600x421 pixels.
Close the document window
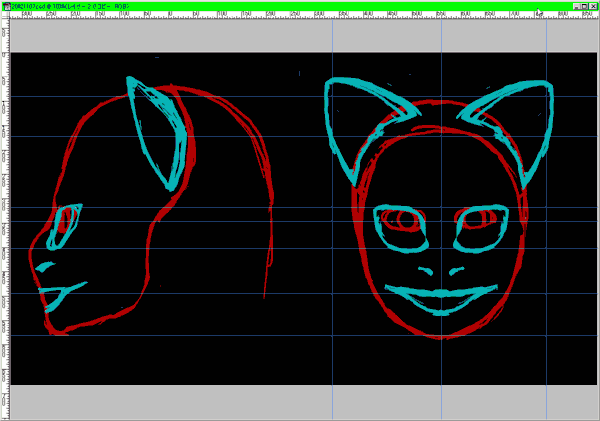[594, 5]
